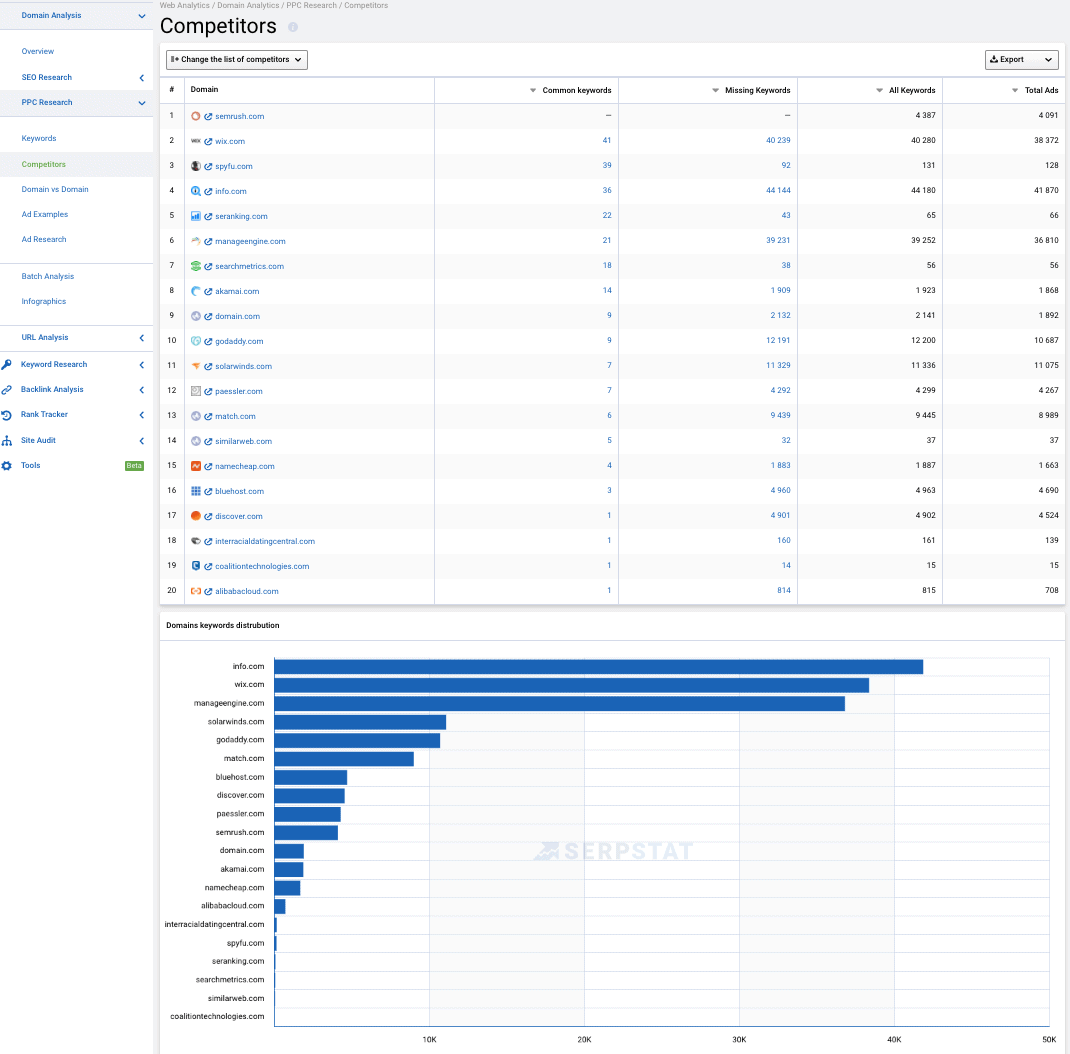This screenshot has width=1070, height=1054.
Task: Expand the URL Analysis chevron
Action: [x=142, y=338]
